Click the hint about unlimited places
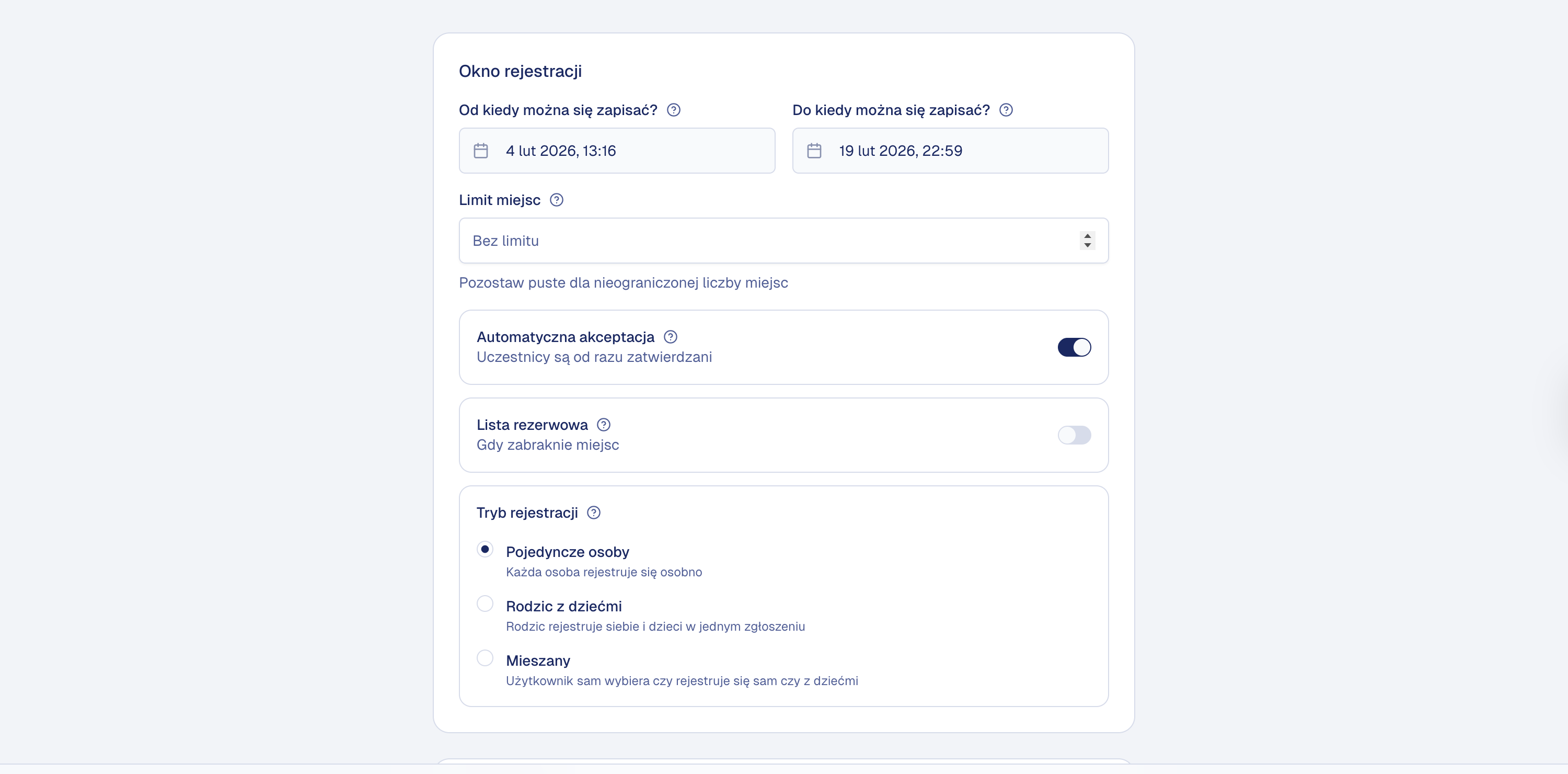This screenshot has width=1568, height=774. [x=622, y=282]
